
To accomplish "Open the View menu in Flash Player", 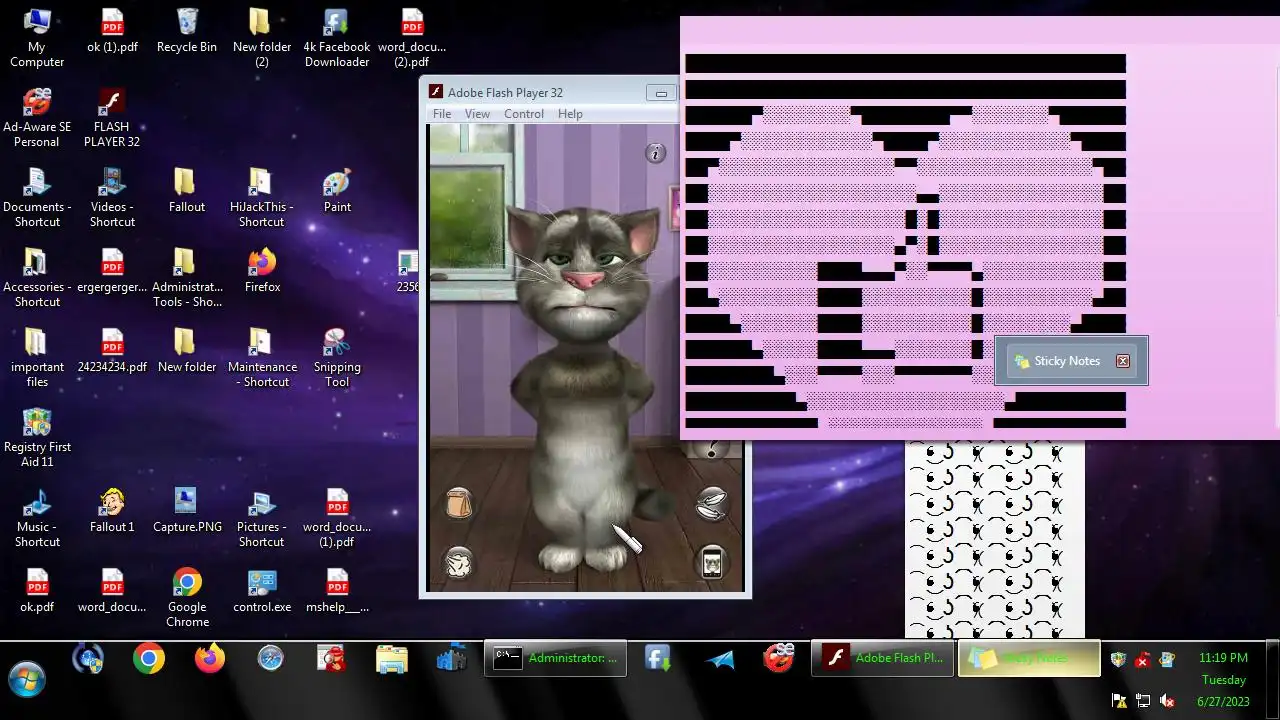I will tap(477, 114).
